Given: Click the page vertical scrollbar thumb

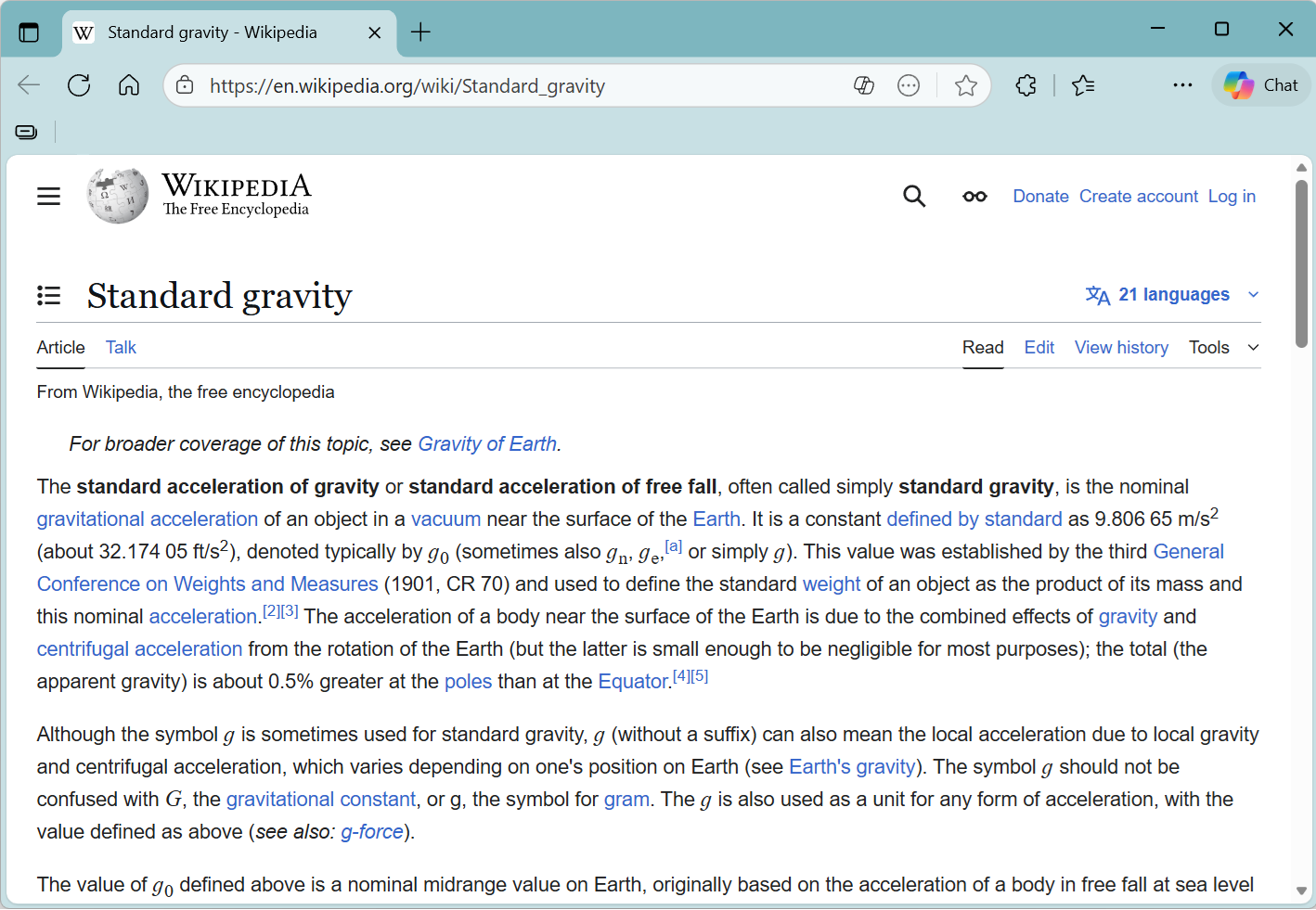Looking at the screenshot, I should tap(1301, 264).
